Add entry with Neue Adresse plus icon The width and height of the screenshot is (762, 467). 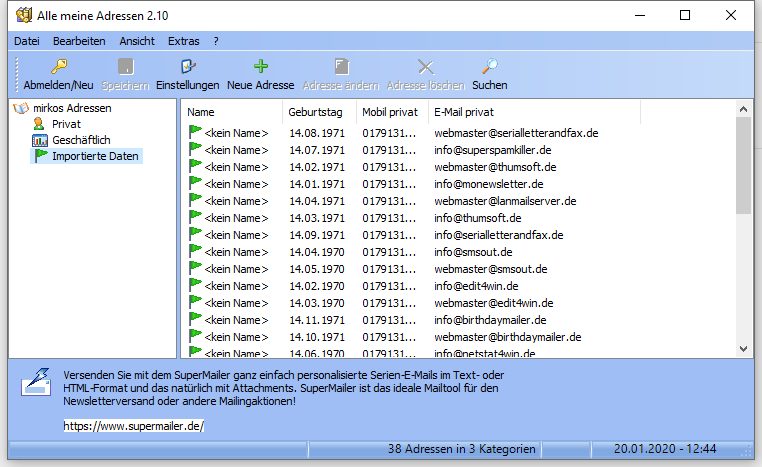(x=261, y=66)
